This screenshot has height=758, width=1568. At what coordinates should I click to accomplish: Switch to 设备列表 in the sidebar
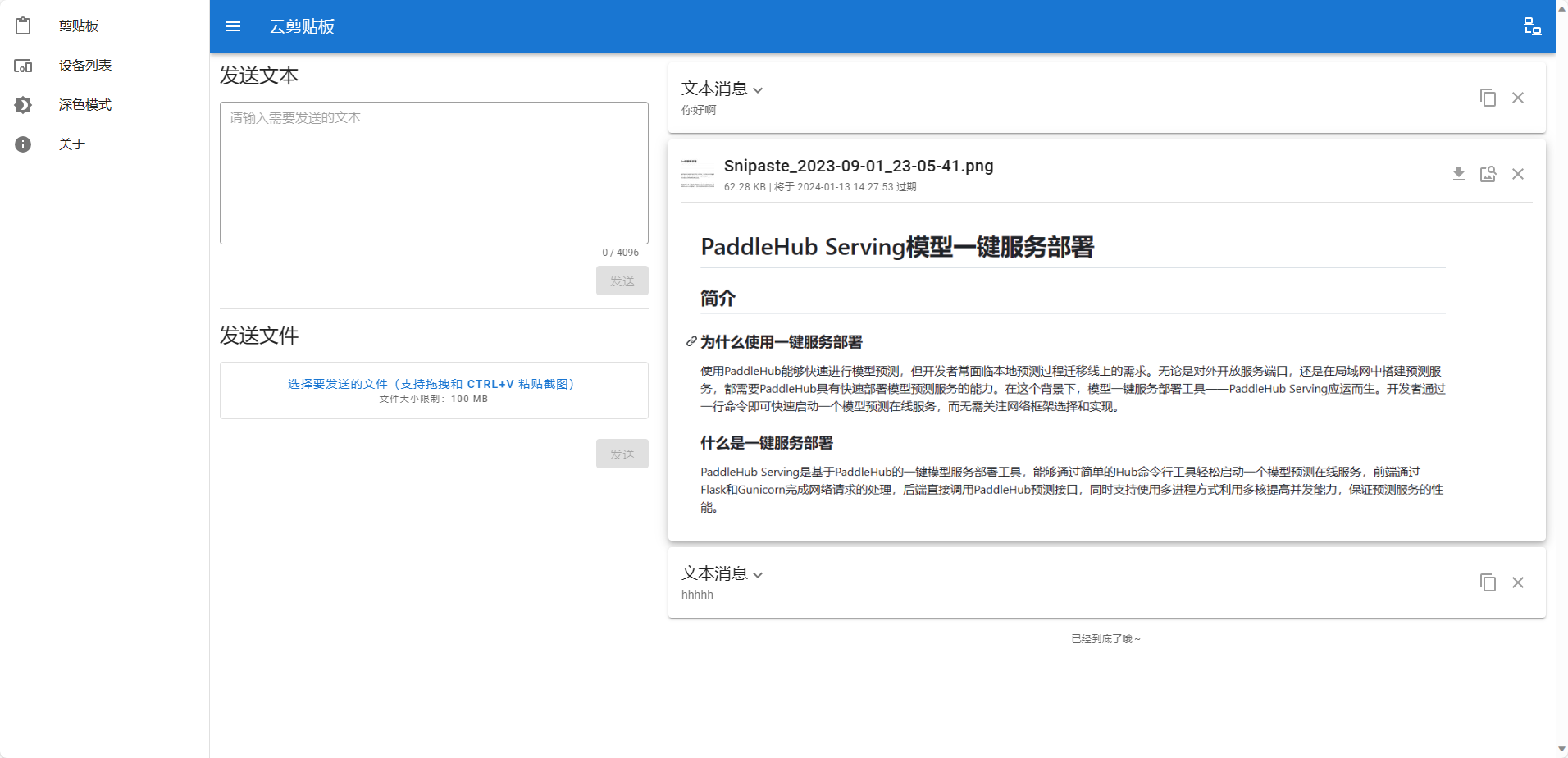click(x=84, y=66)
